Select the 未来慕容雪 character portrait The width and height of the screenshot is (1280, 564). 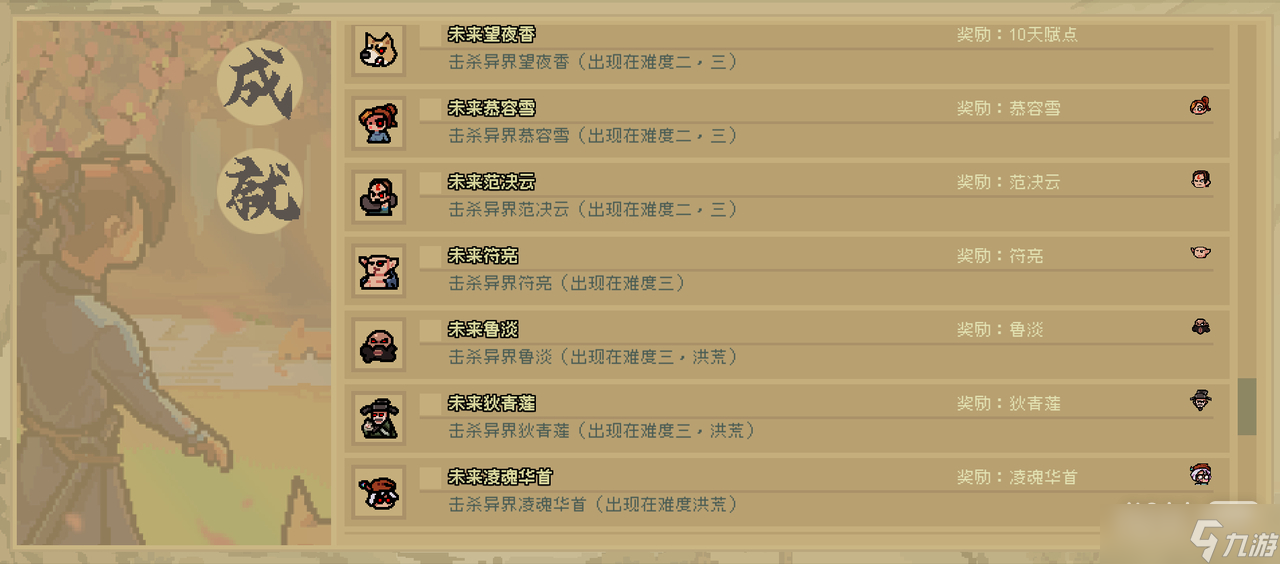(x=379, y=122)
